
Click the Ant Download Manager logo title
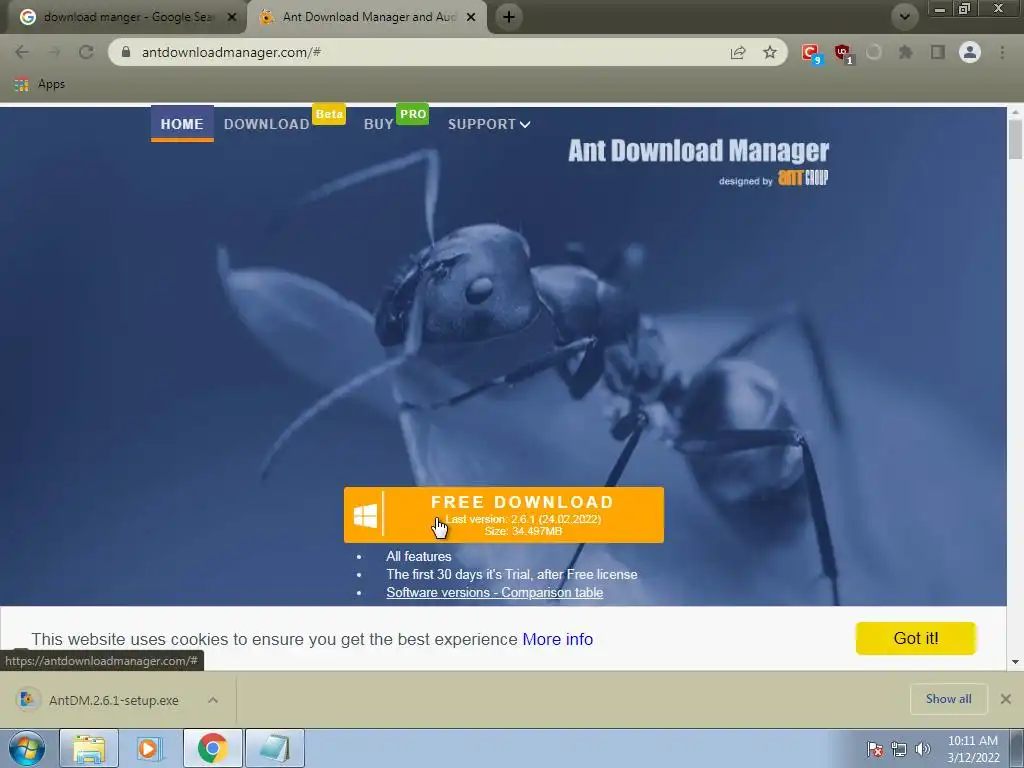pyautogui.click(x=698, y=150)
